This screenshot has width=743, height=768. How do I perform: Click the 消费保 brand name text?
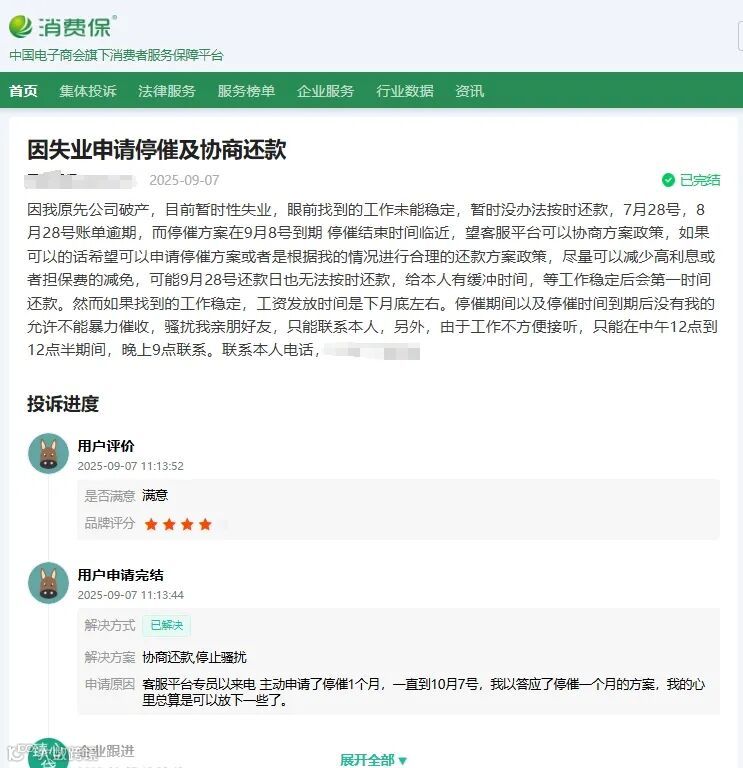[x=76, y=27]
